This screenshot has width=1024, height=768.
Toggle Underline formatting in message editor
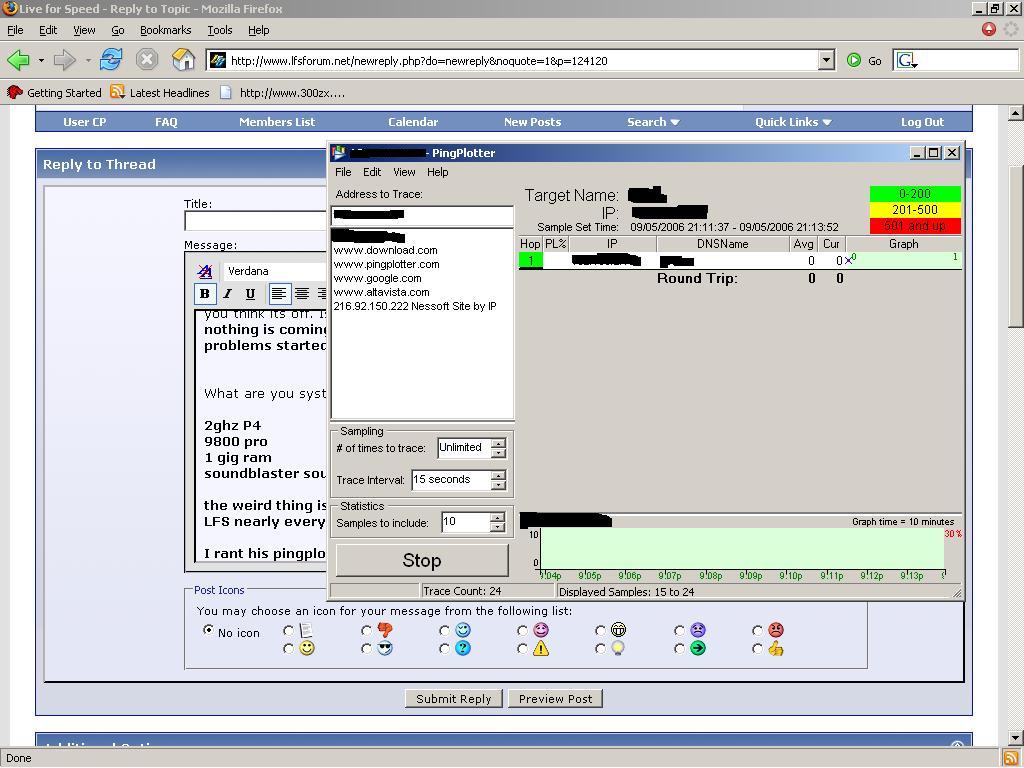tap(249, 294)
